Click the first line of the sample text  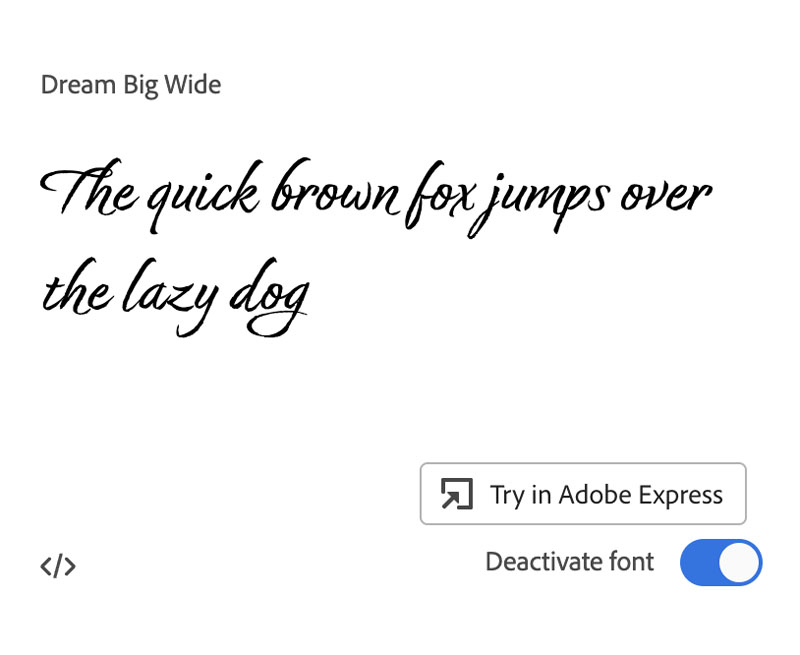click(376, 198)
